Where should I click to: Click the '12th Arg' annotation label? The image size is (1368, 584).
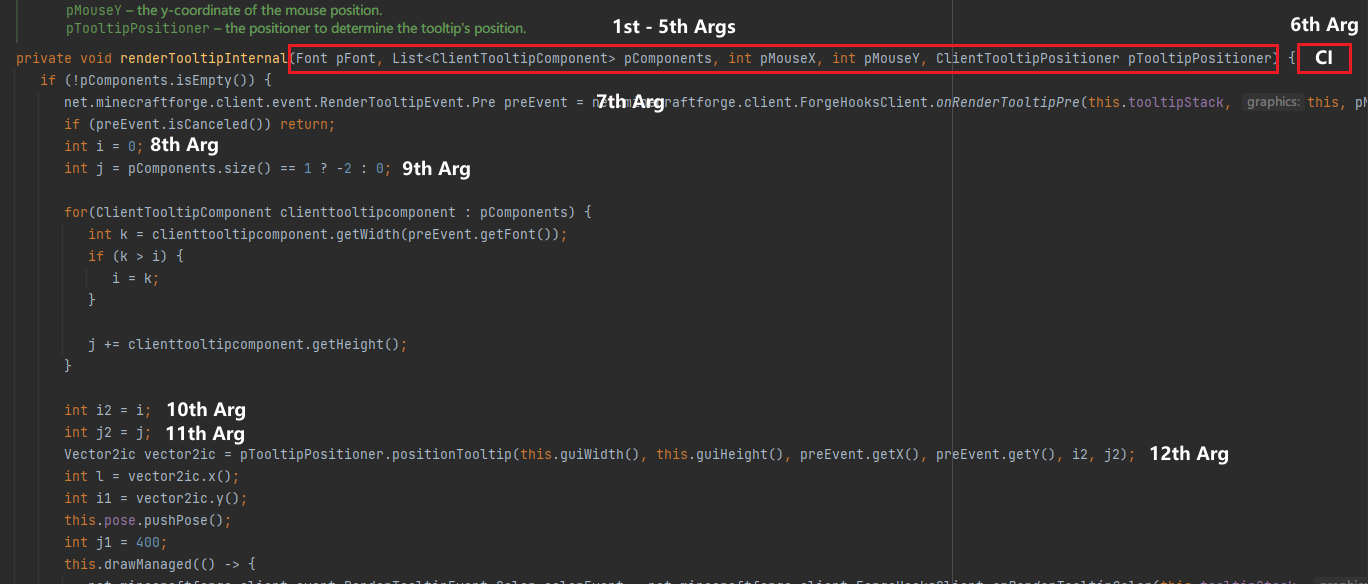pyautogui.click(x=1188, y=453)
